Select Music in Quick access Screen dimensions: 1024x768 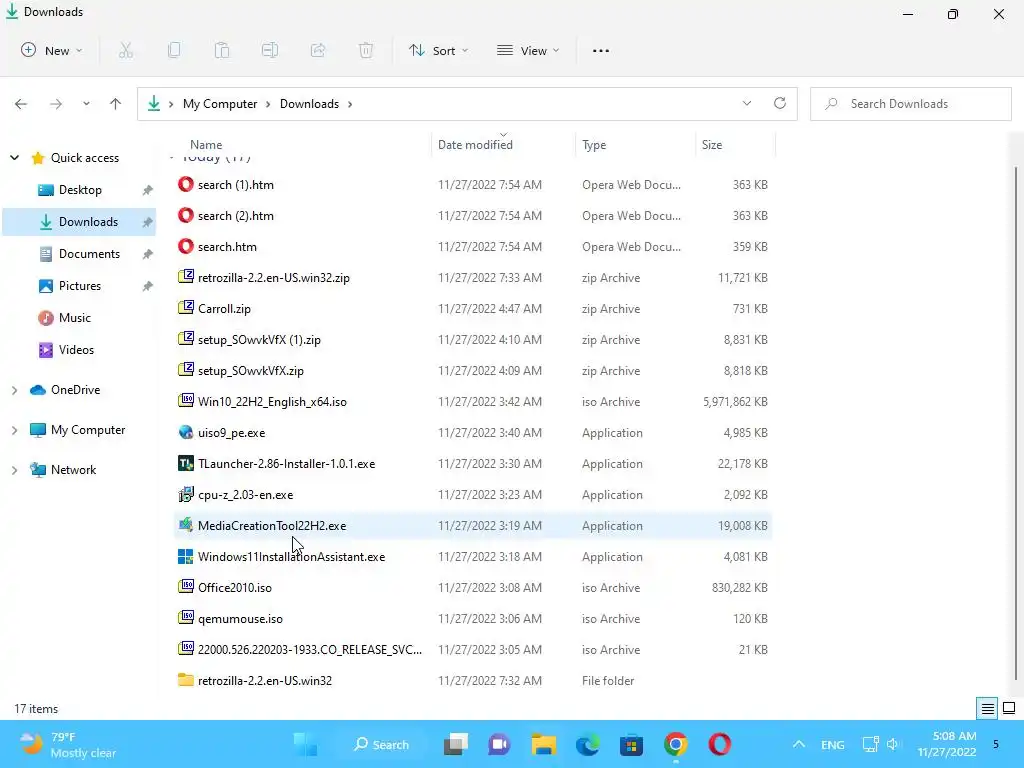point(80,318)
